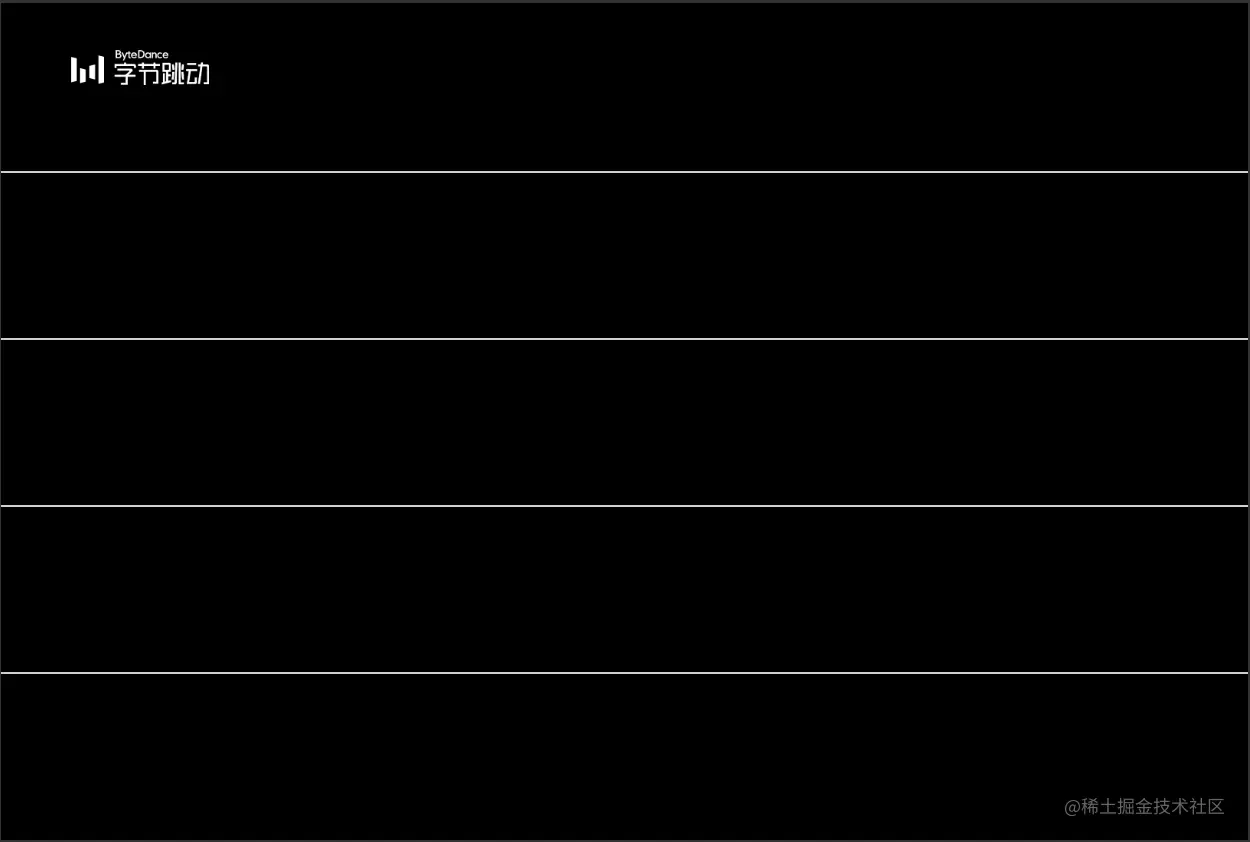Click the second black band from top

click(x=625, y=256)
